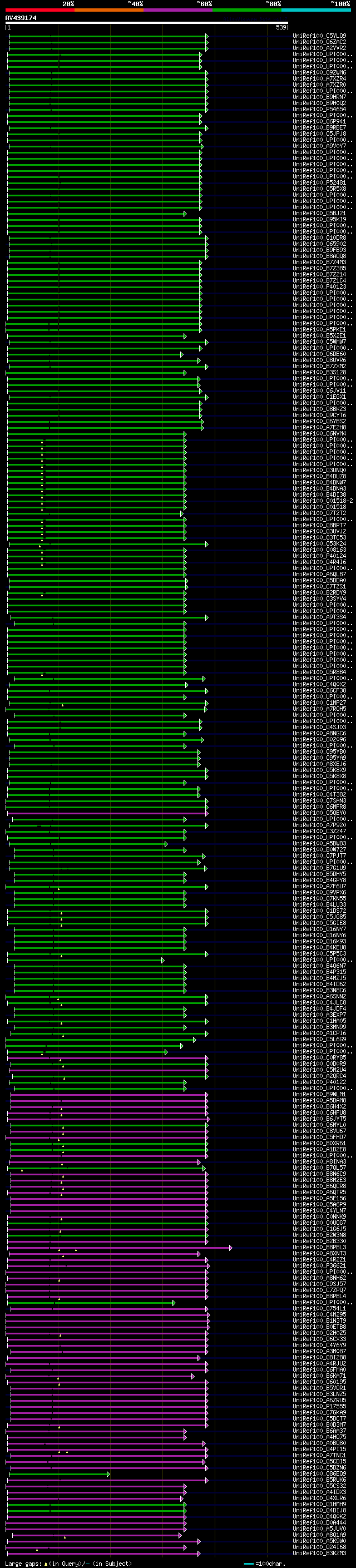Click the green ~80% identity legend bar

(247, 10)
